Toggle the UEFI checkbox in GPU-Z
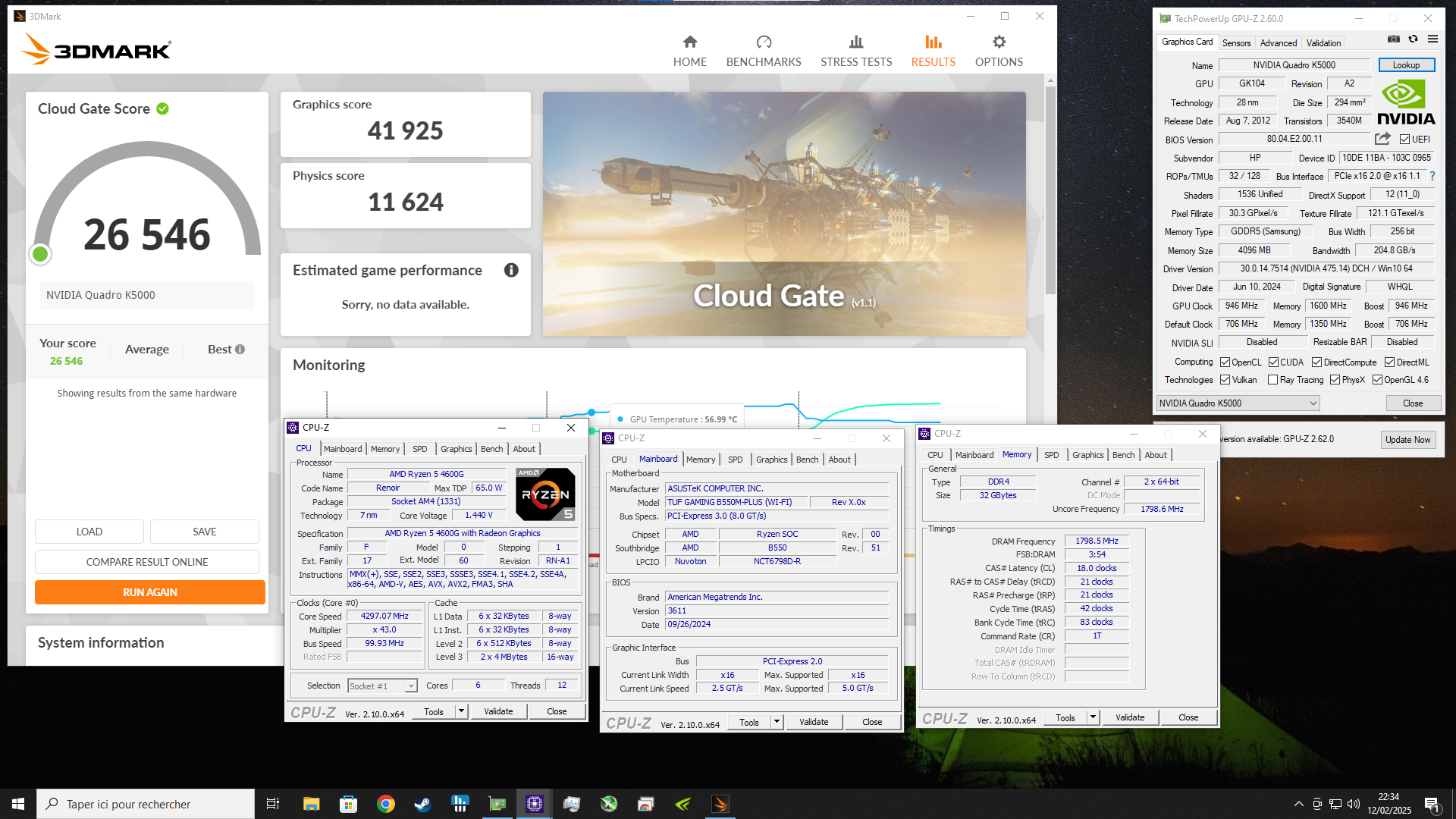 pyautogui.click(x=1404, y=140)
